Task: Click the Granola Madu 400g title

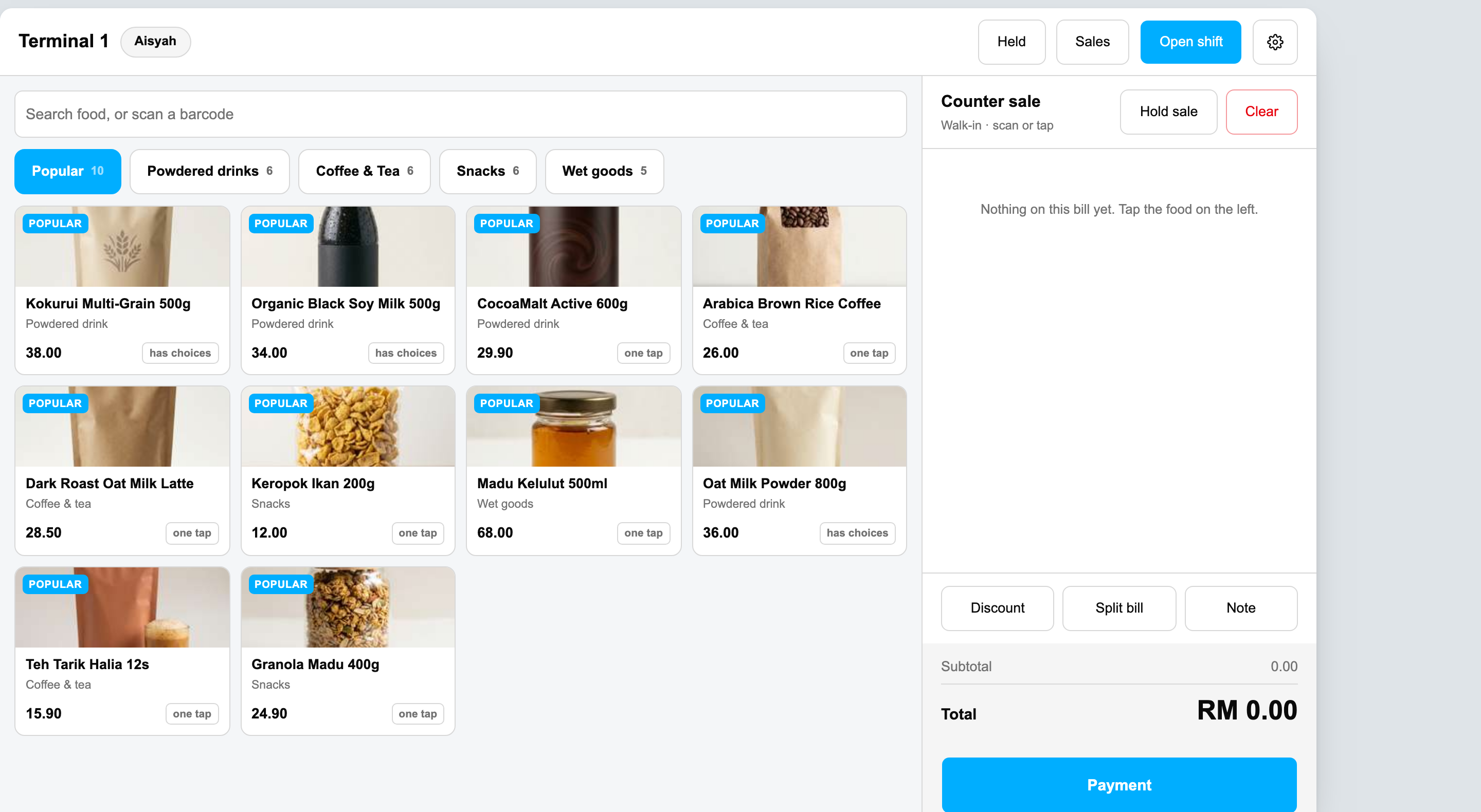Action: point(315,665)
